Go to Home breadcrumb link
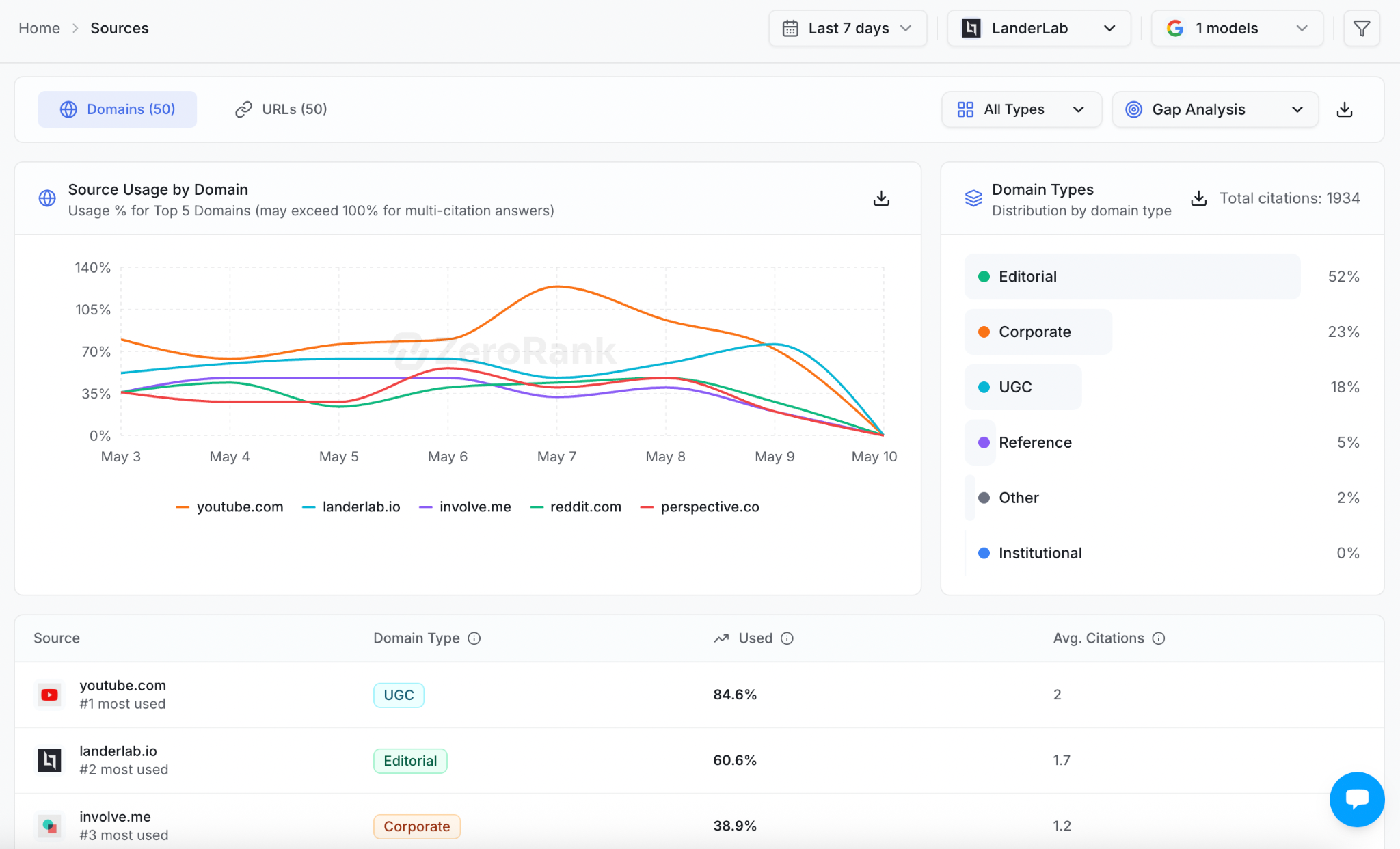This screenshot has width=1400, height=849. [39, 28]
